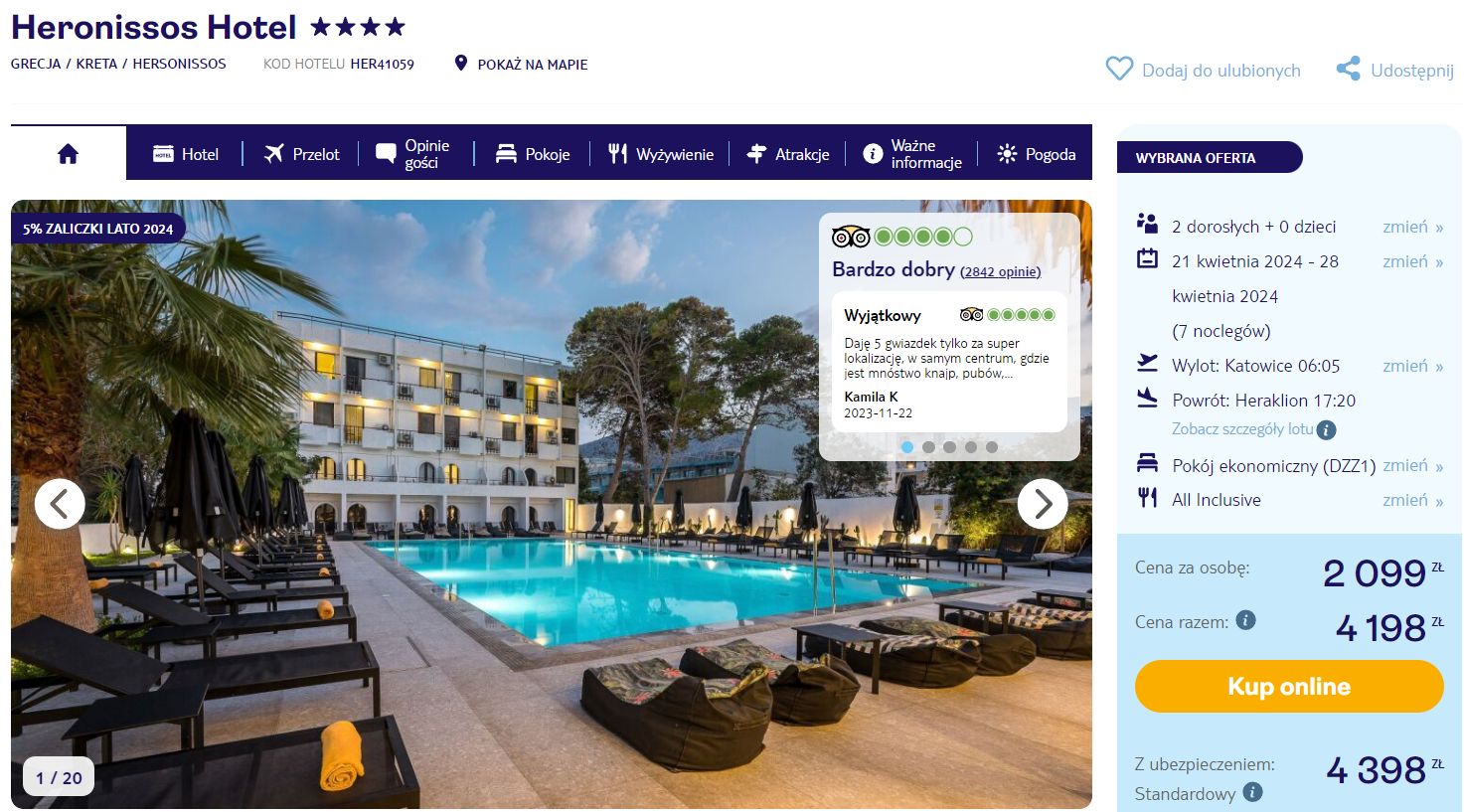Select the last review carousel dot
Screen dimensions: 1464x812
(992, 447)
